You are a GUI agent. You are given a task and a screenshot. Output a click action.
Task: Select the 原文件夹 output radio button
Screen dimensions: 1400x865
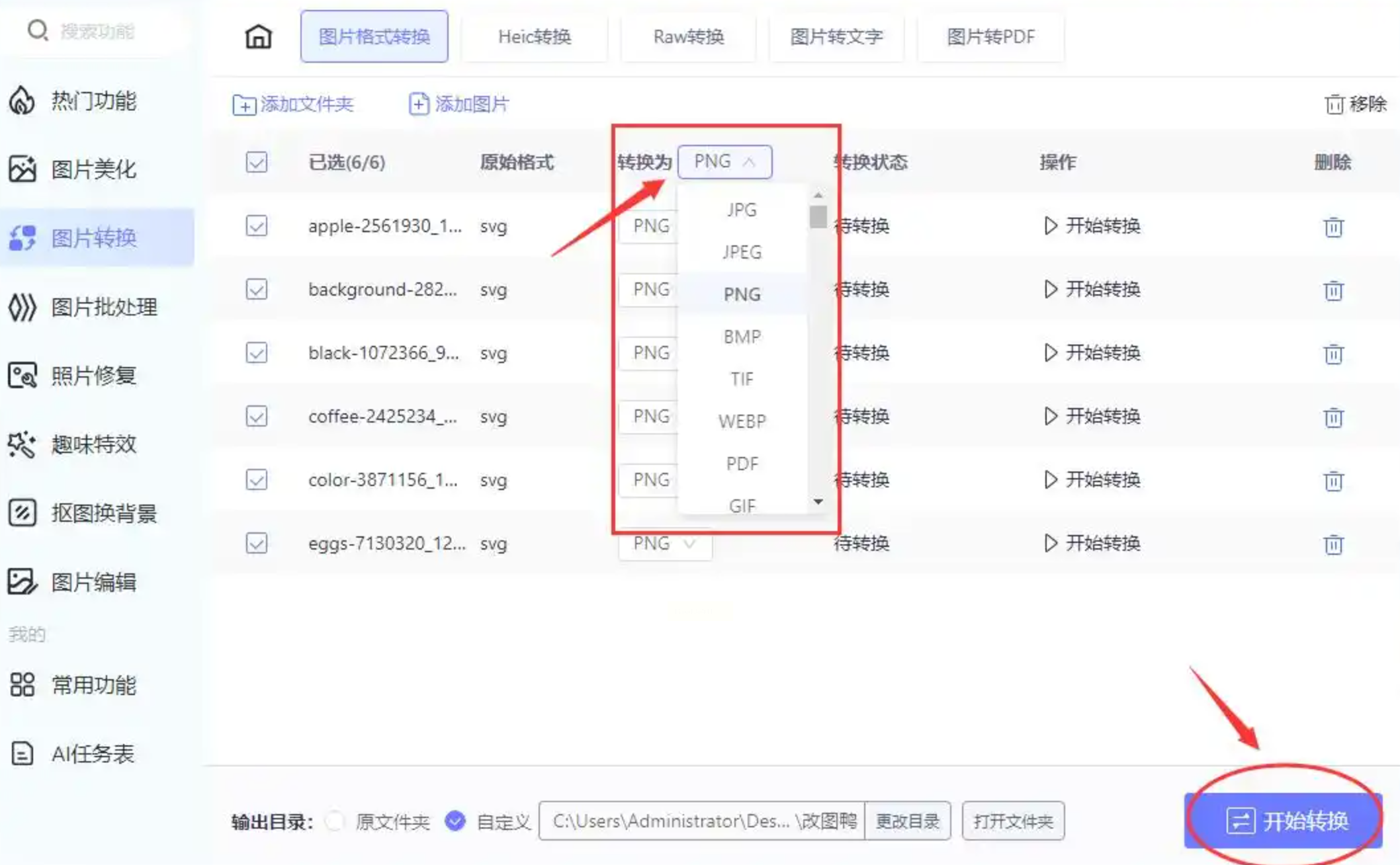click(335, 821)
